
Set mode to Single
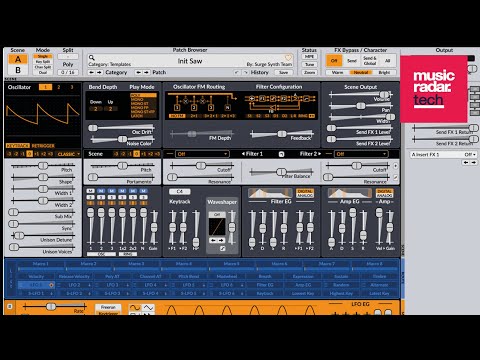point(43,56)
